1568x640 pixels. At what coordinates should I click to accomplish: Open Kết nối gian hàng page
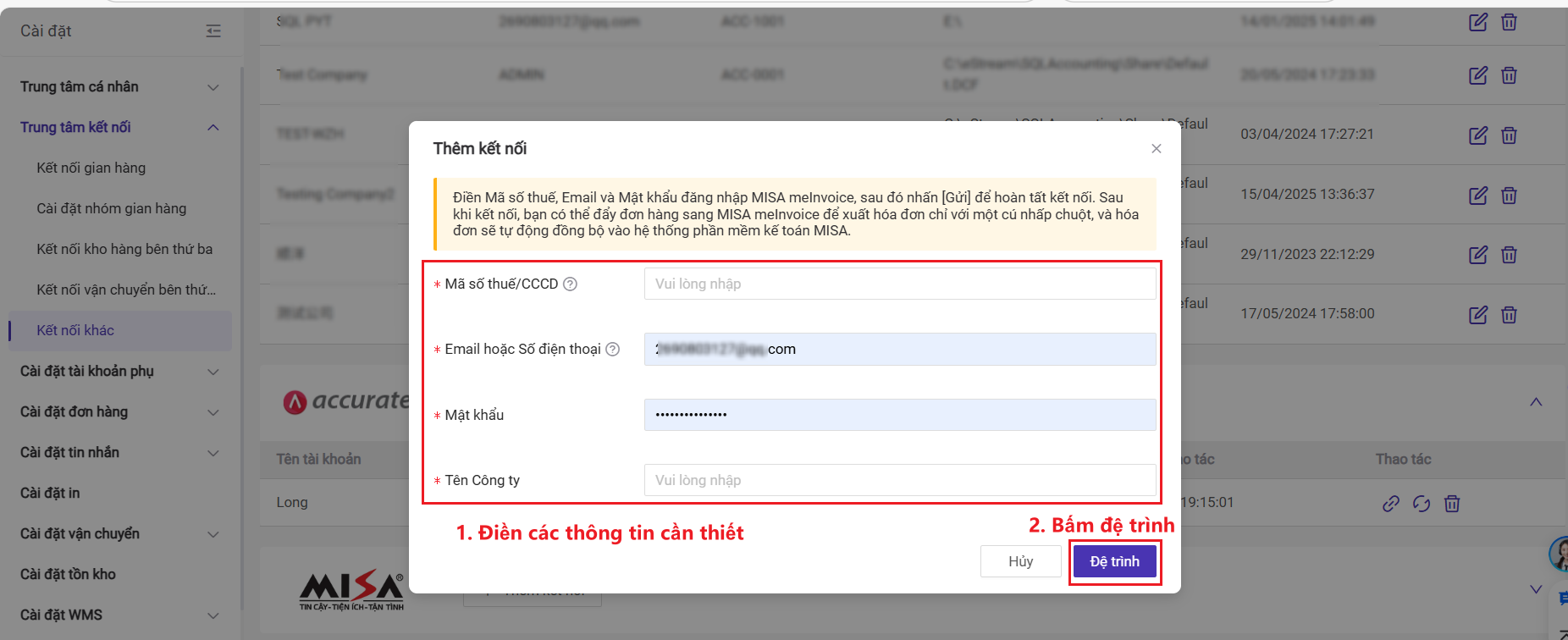pos(91,168)
